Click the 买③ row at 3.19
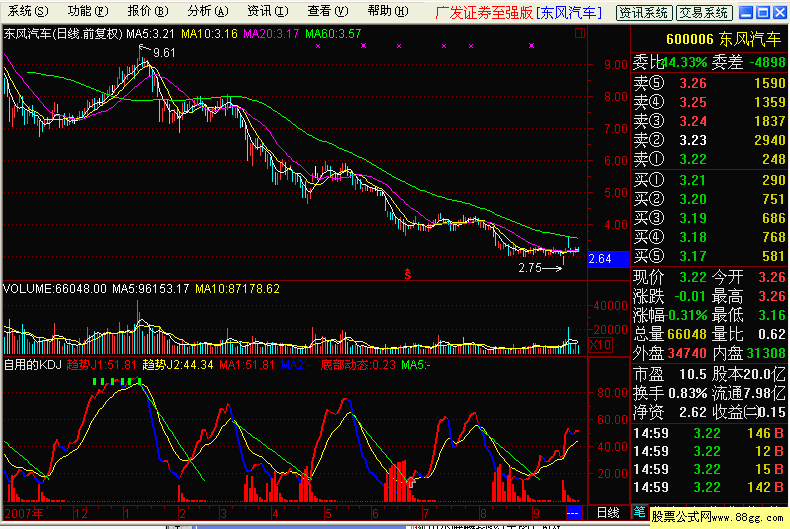The width and height of the screenshot is (790, 529). [709, 218]
